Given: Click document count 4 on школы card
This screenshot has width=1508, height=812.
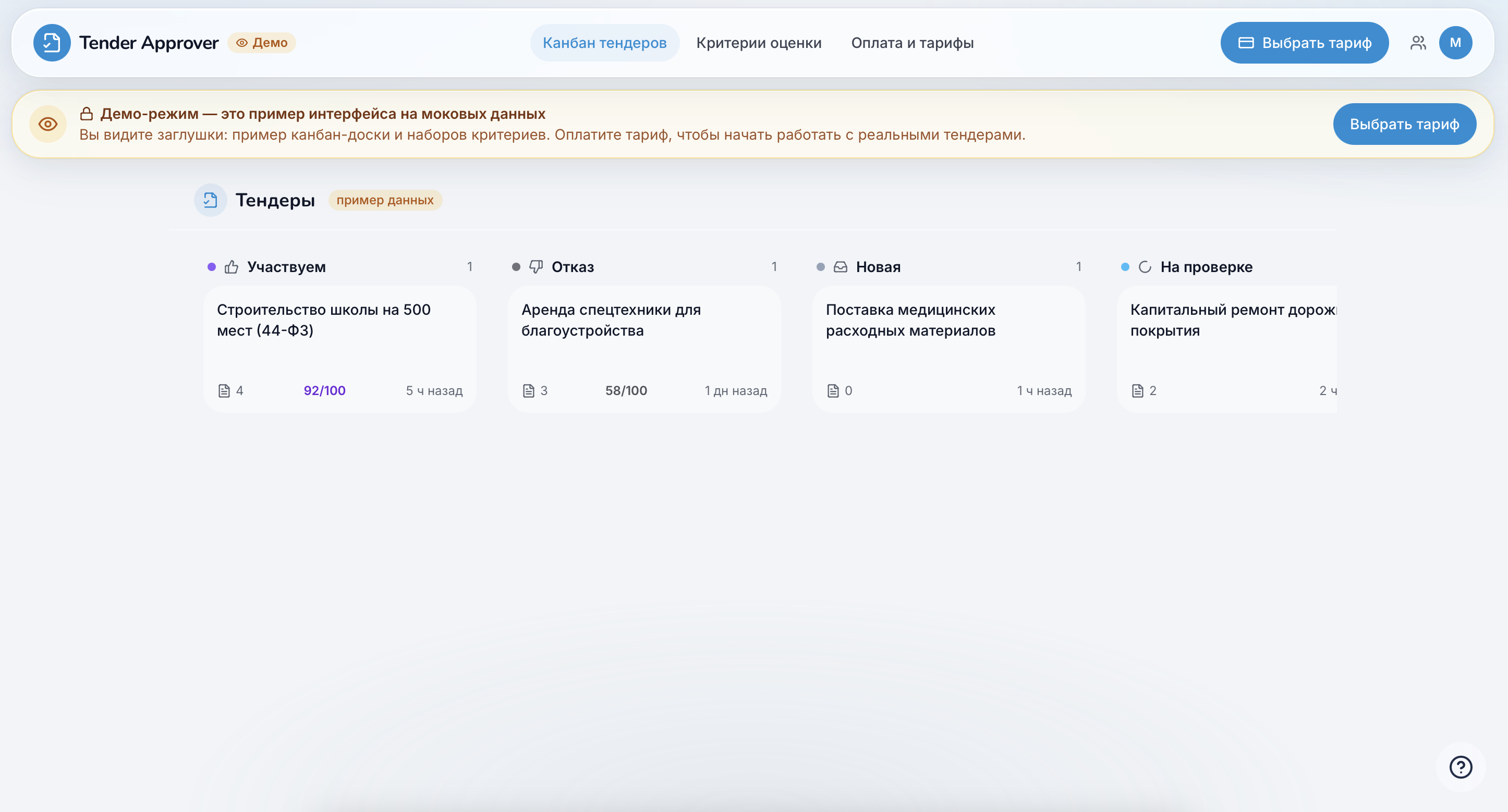Looking at the screenshot, I should coord(239,391).
